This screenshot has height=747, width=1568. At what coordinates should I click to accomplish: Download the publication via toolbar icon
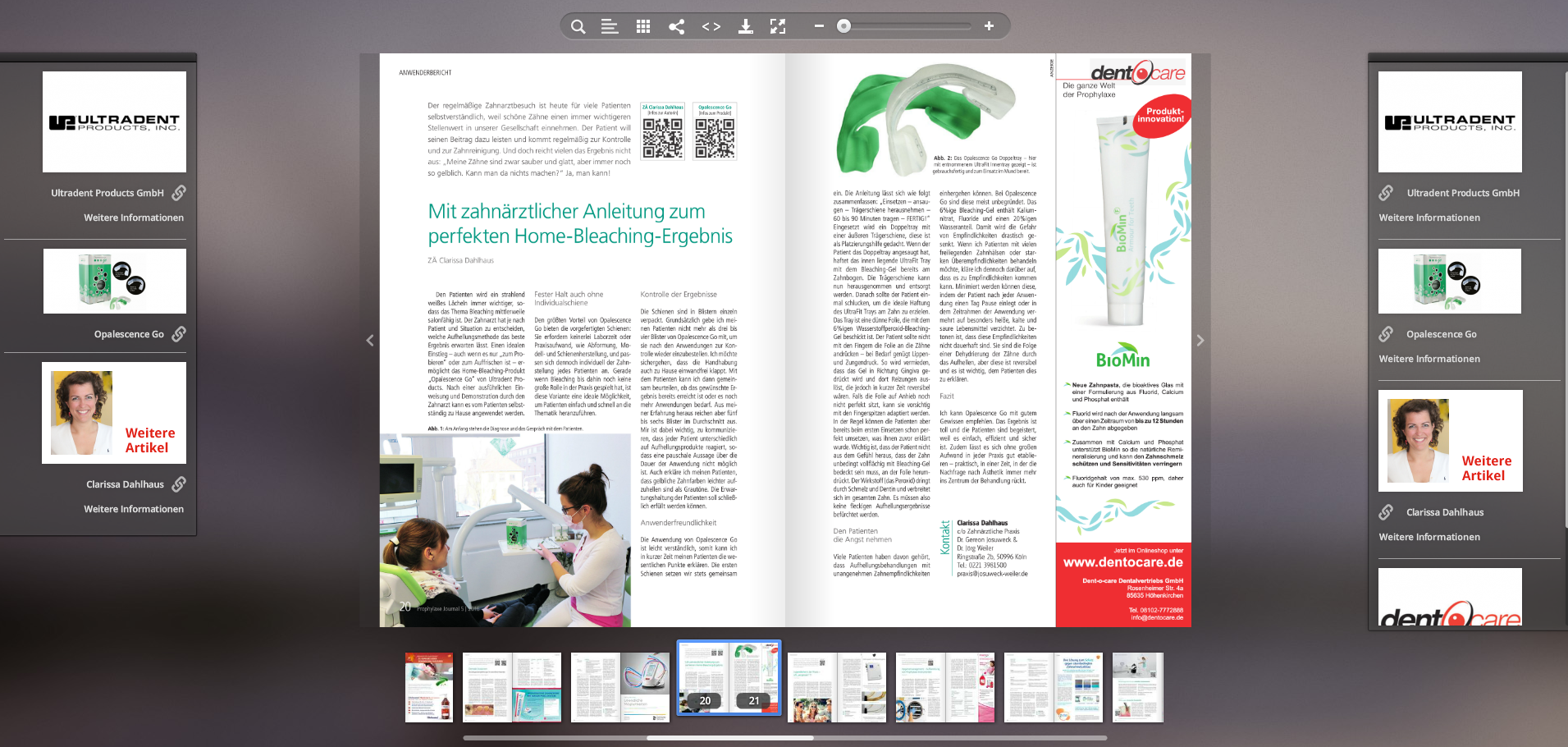(745, 26)
